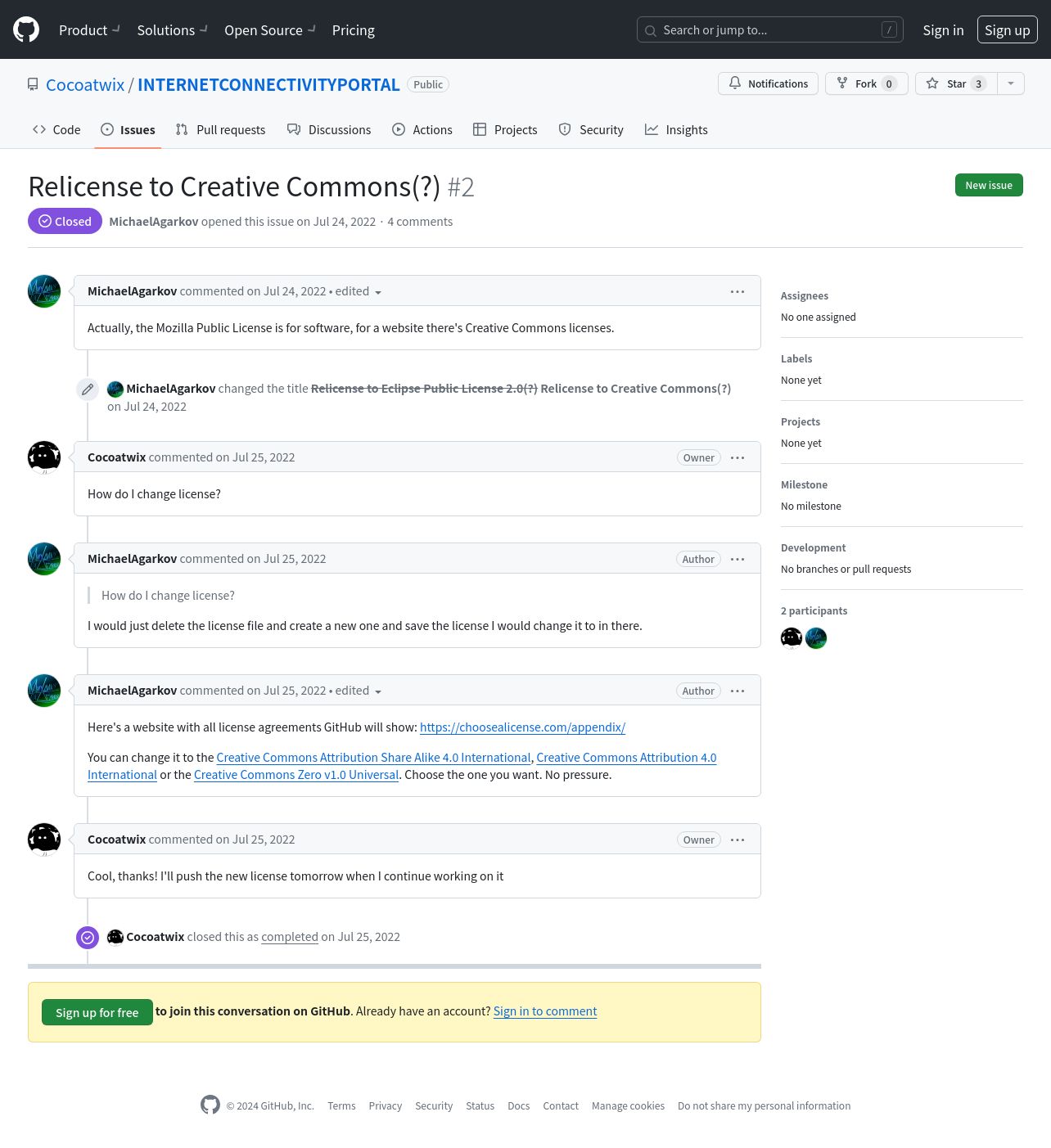
Task: Open Terms link in footer
Action: point(341,1105)
